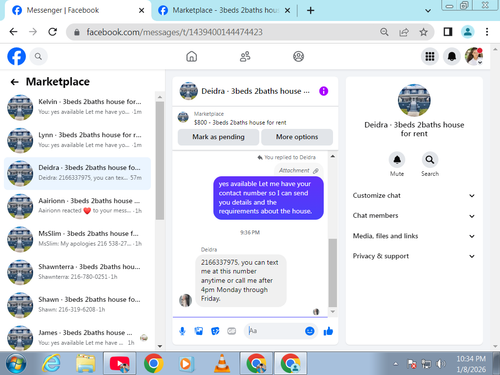Click Deidra's avatar beside her message
This screenshot has width=500, height=375.
coord(185,300)
